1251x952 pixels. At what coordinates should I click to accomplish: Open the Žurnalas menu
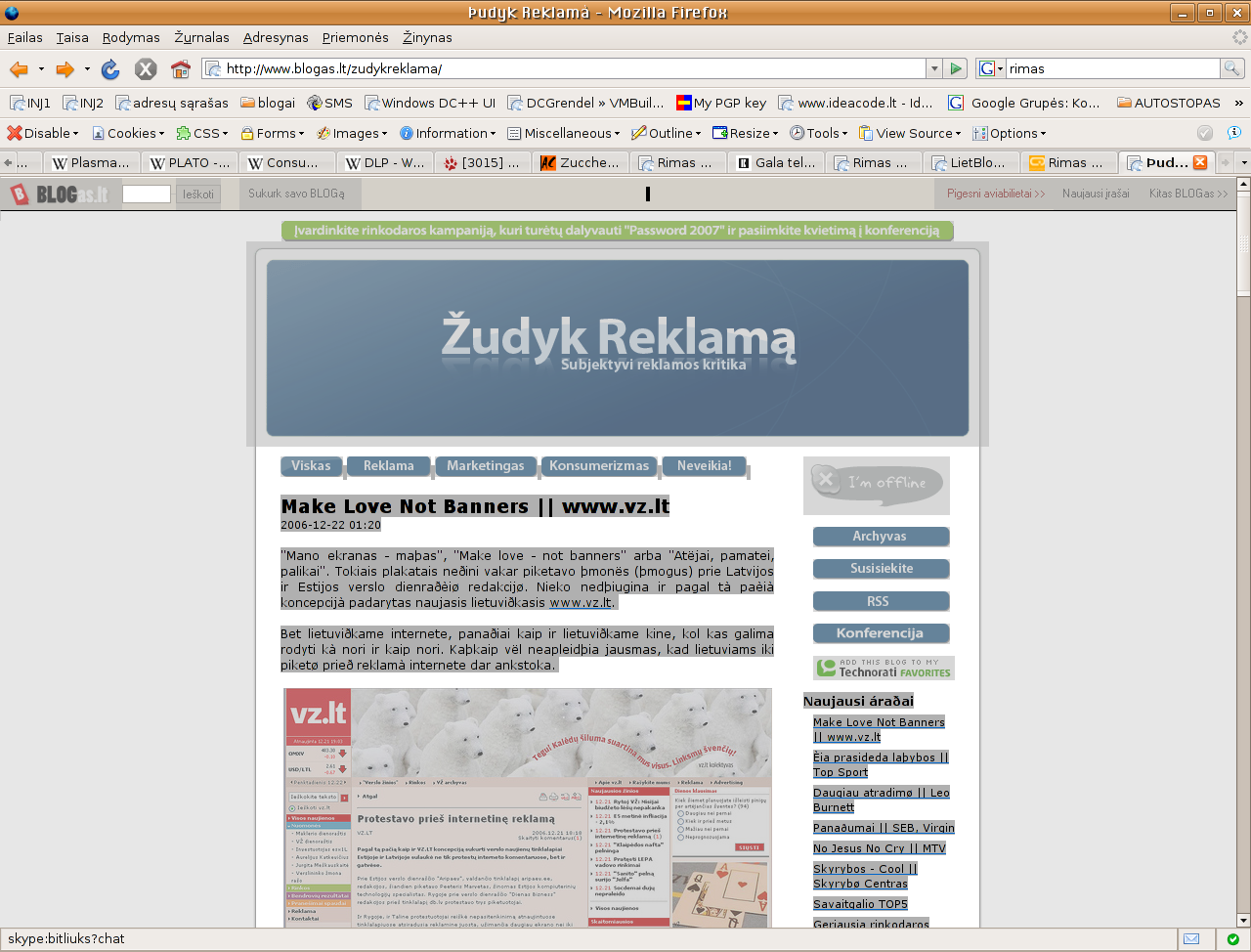click(202, 37)
